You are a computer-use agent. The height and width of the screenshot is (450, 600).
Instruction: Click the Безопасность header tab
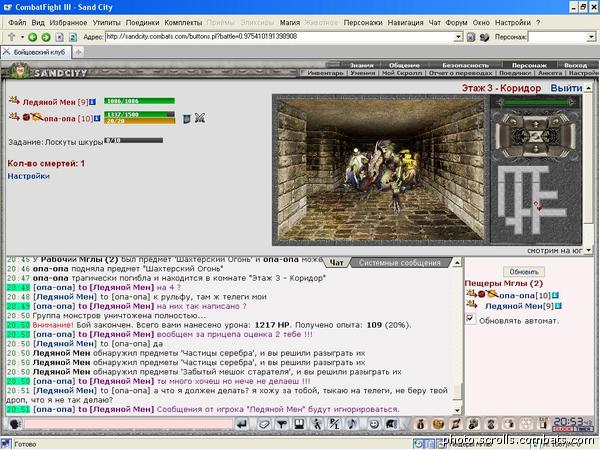(x=465, y=65)
